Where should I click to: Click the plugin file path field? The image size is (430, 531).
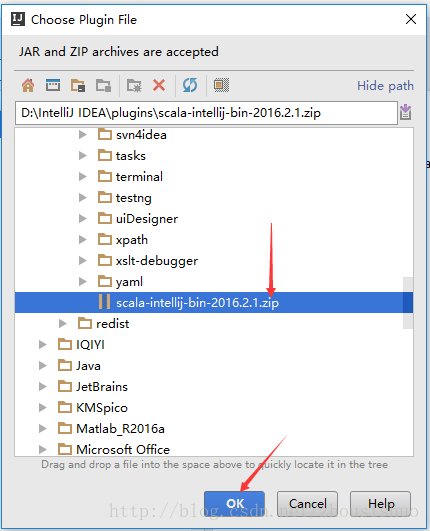coord(206,113)
